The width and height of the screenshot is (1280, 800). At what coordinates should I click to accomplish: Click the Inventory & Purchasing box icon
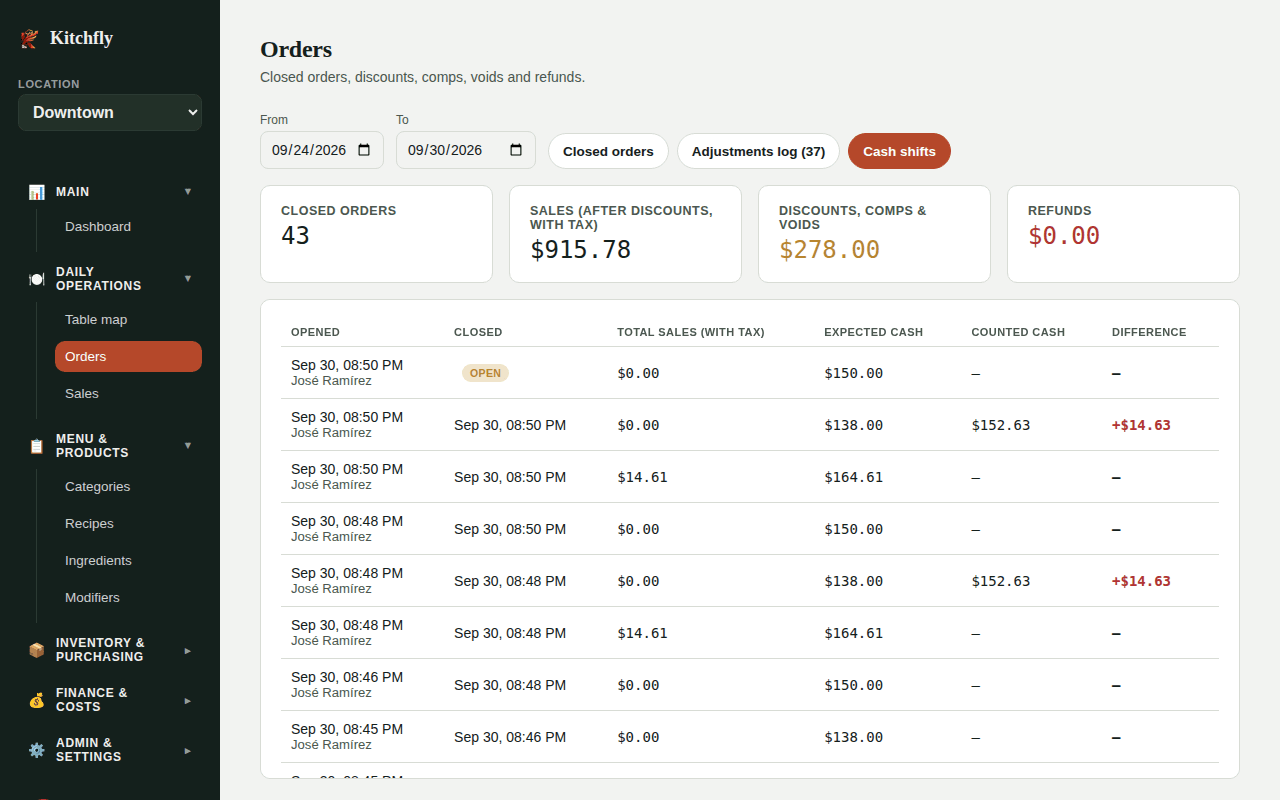[x=37, y=650]
